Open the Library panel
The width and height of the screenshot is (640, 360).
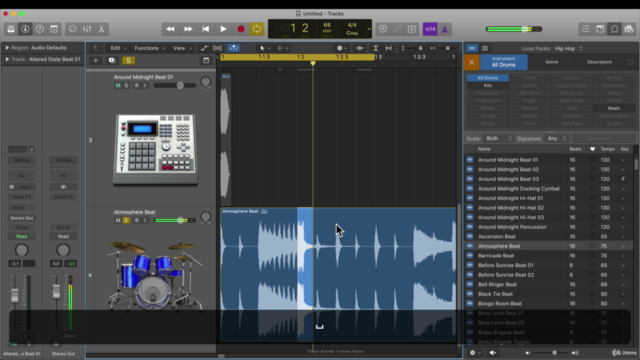click(x=11, y=29)
